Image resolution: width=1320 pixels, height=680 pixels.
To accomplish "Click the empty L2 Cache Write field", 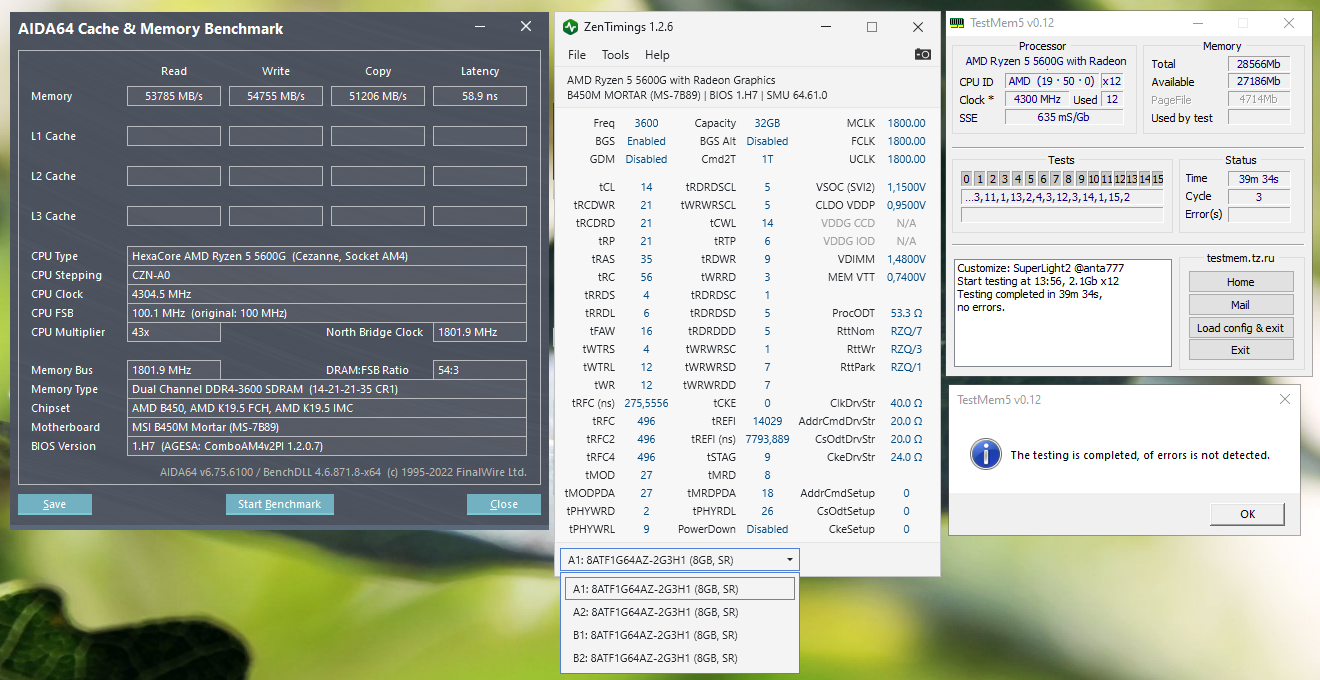I will coord(275,176).
